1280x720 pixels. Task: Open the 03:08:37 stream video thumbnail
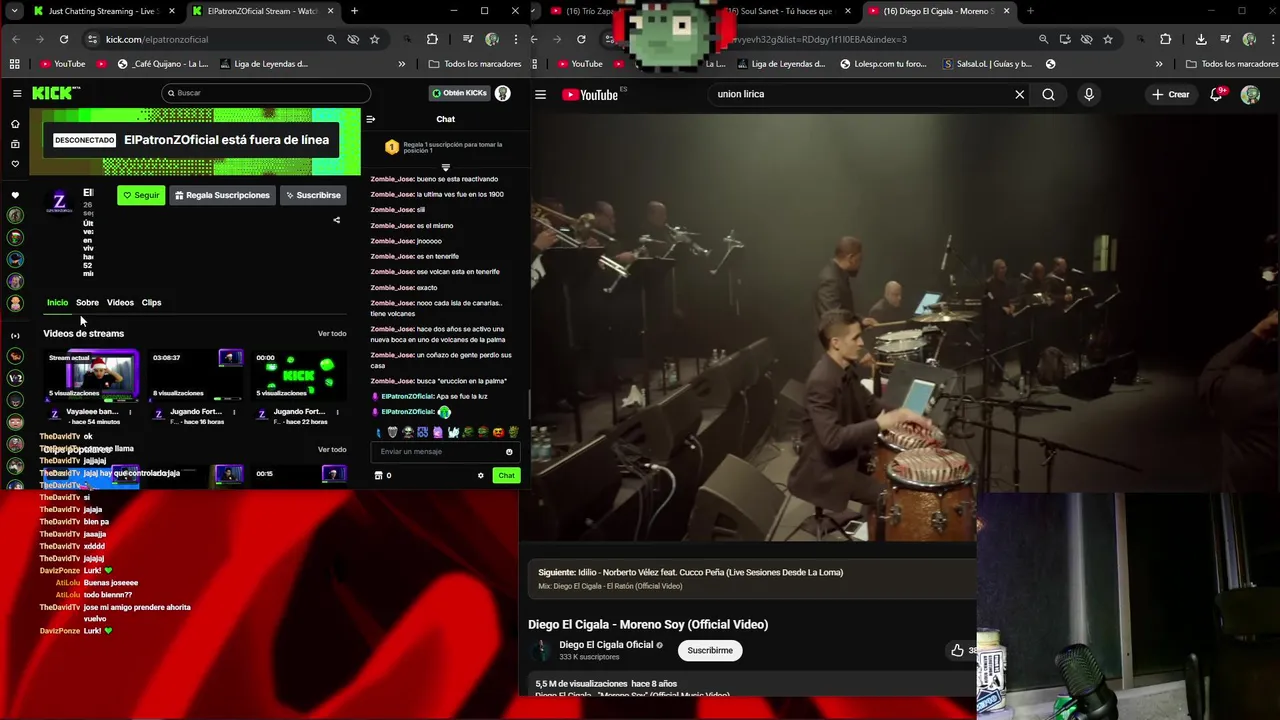pos(196,375)
